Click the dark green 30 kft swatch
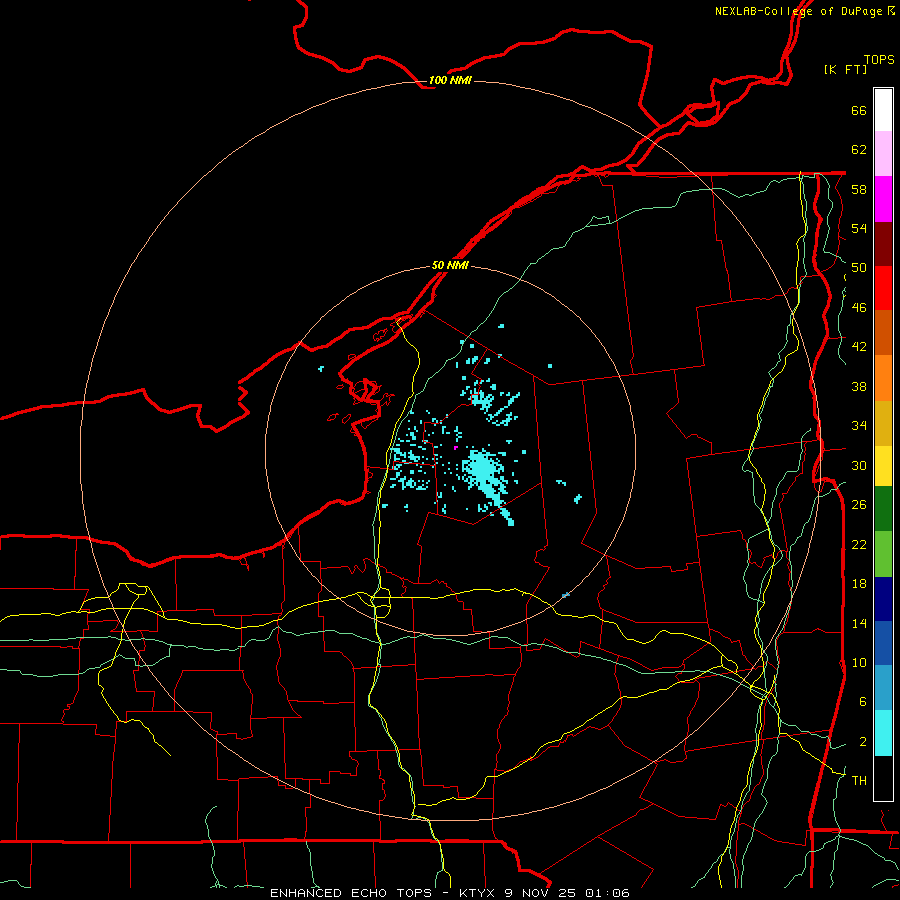The image size is (900, 900). pyautogui.click(x=883, y=509)
